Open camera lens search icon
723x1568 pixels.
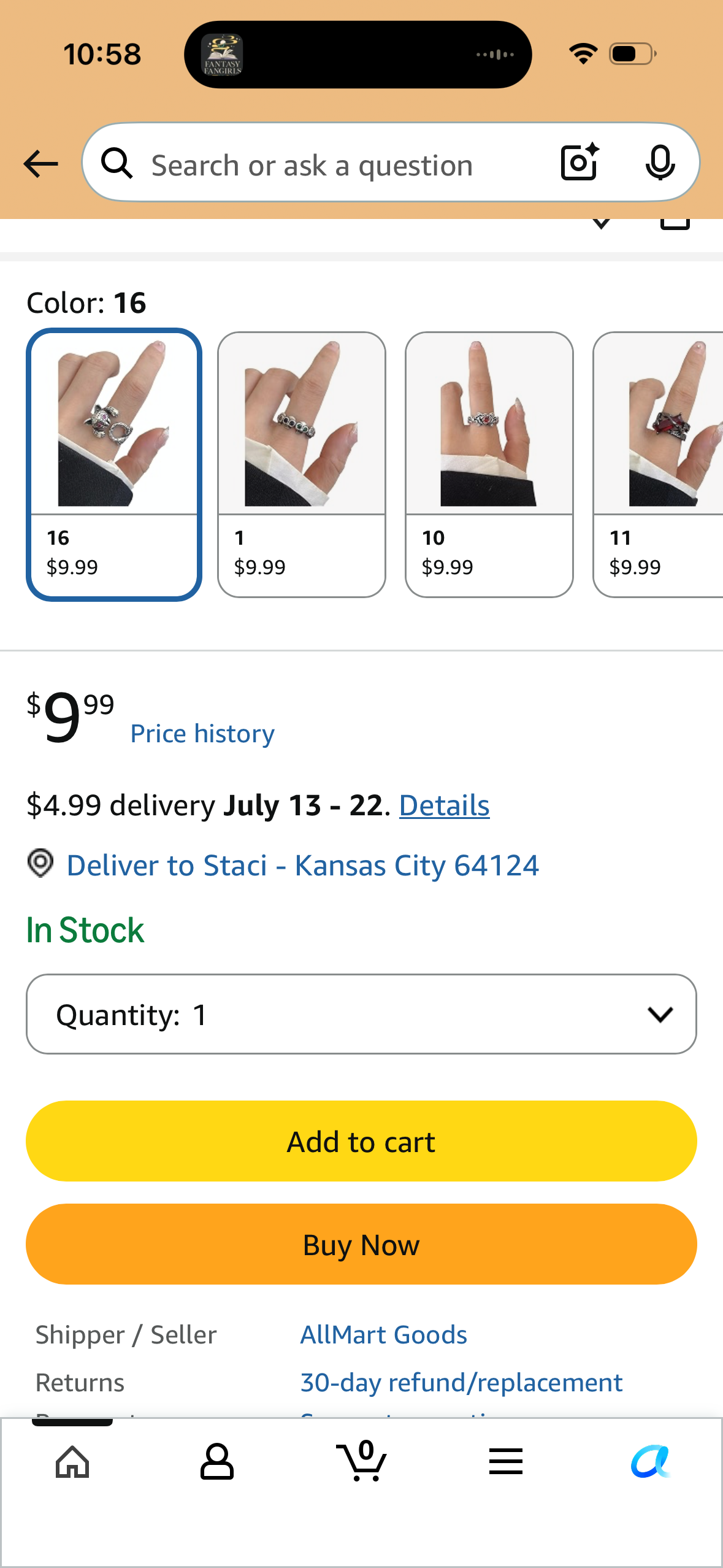point(580,162)
